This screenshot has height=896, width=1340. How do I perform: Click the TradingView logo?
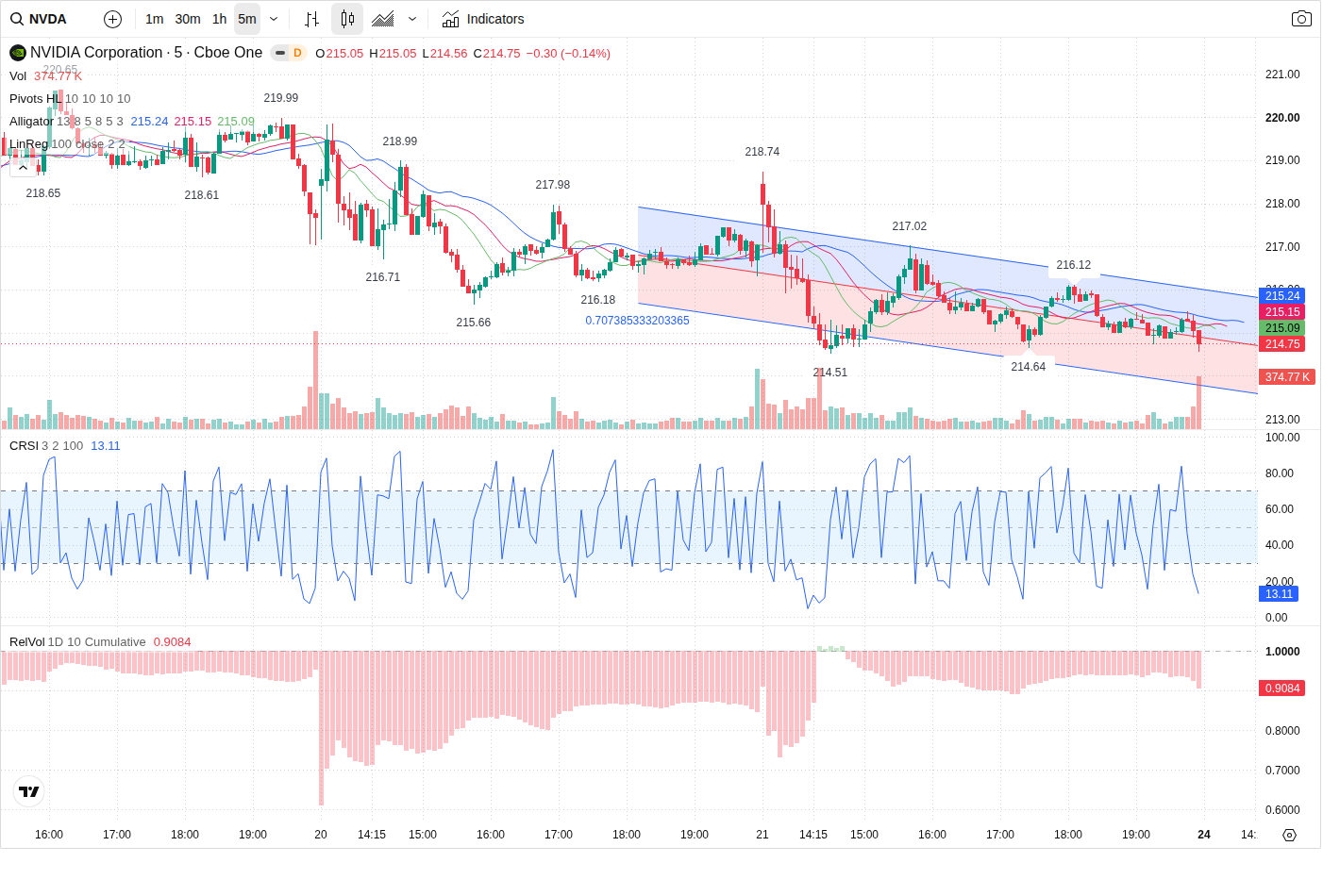29,791
